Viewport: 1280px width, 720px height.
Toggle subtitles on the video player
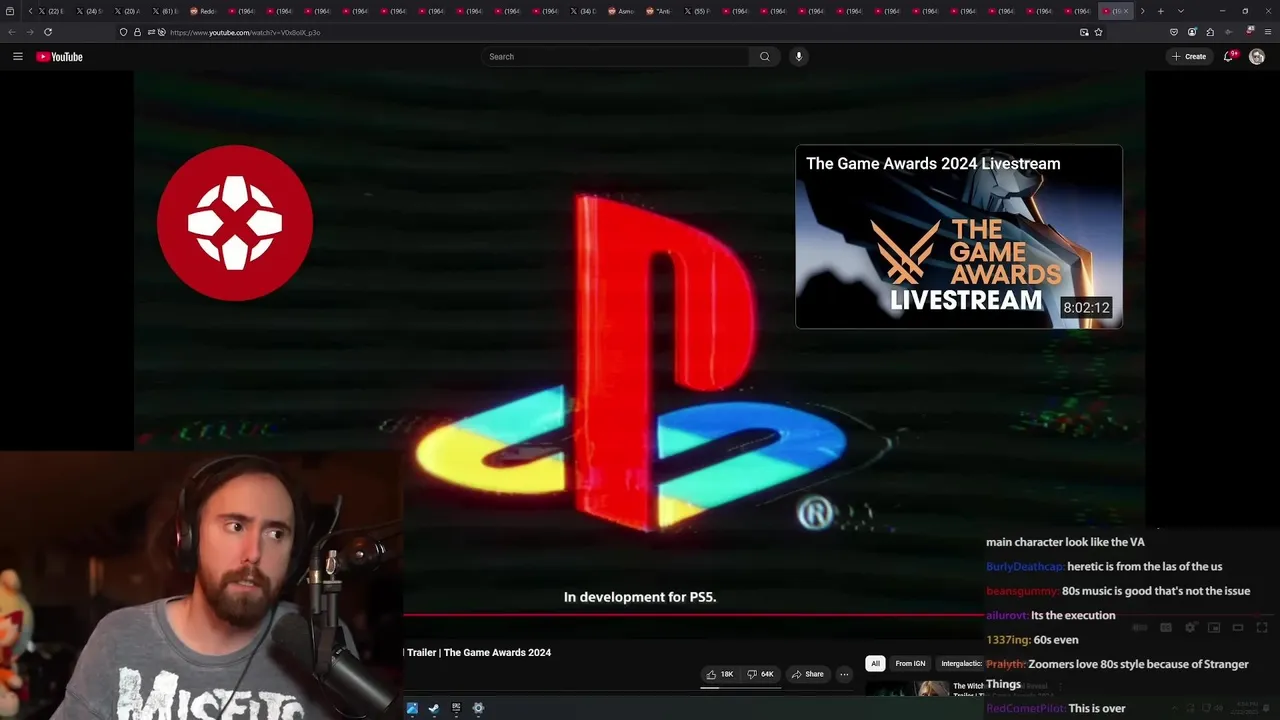tap(1166, 627)
